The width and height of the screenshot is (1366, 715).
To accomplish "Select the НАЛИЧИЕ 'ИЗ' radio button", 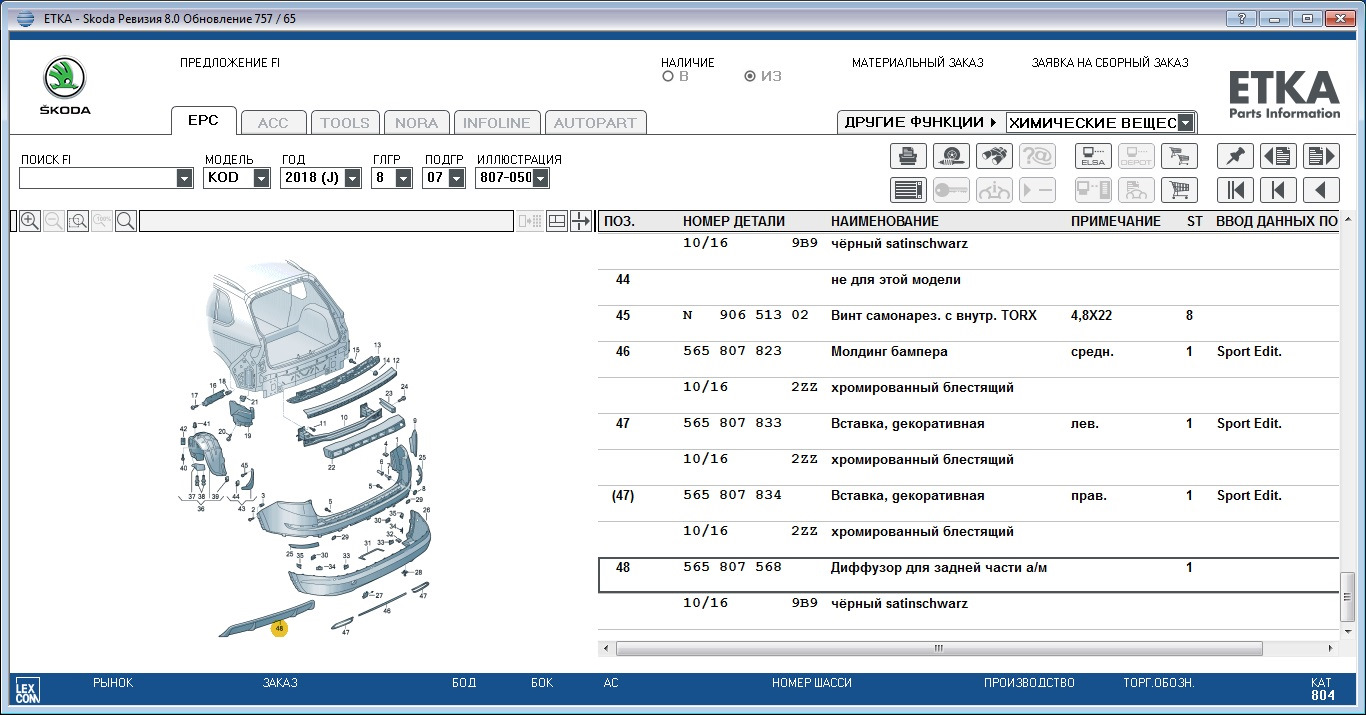I will (750, 77).
